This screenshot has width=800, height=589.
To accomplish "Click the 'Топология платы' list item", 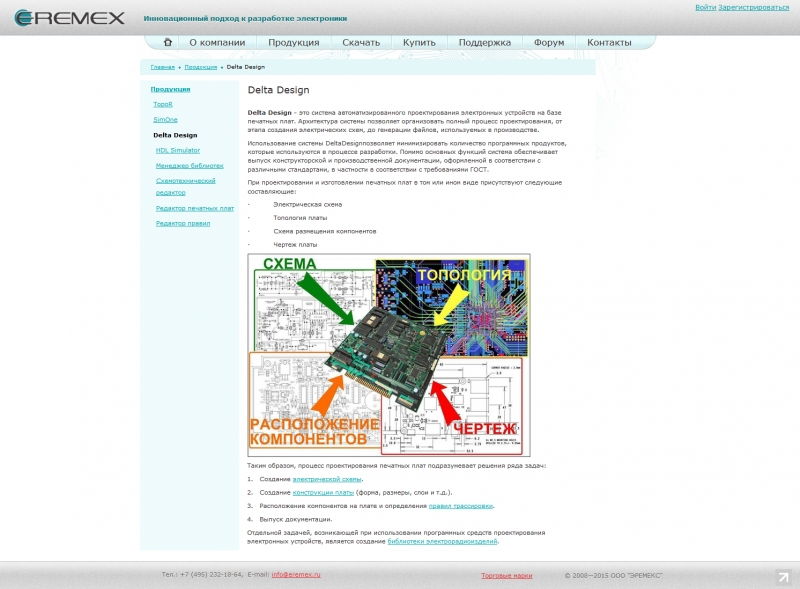I will point(300,218).
